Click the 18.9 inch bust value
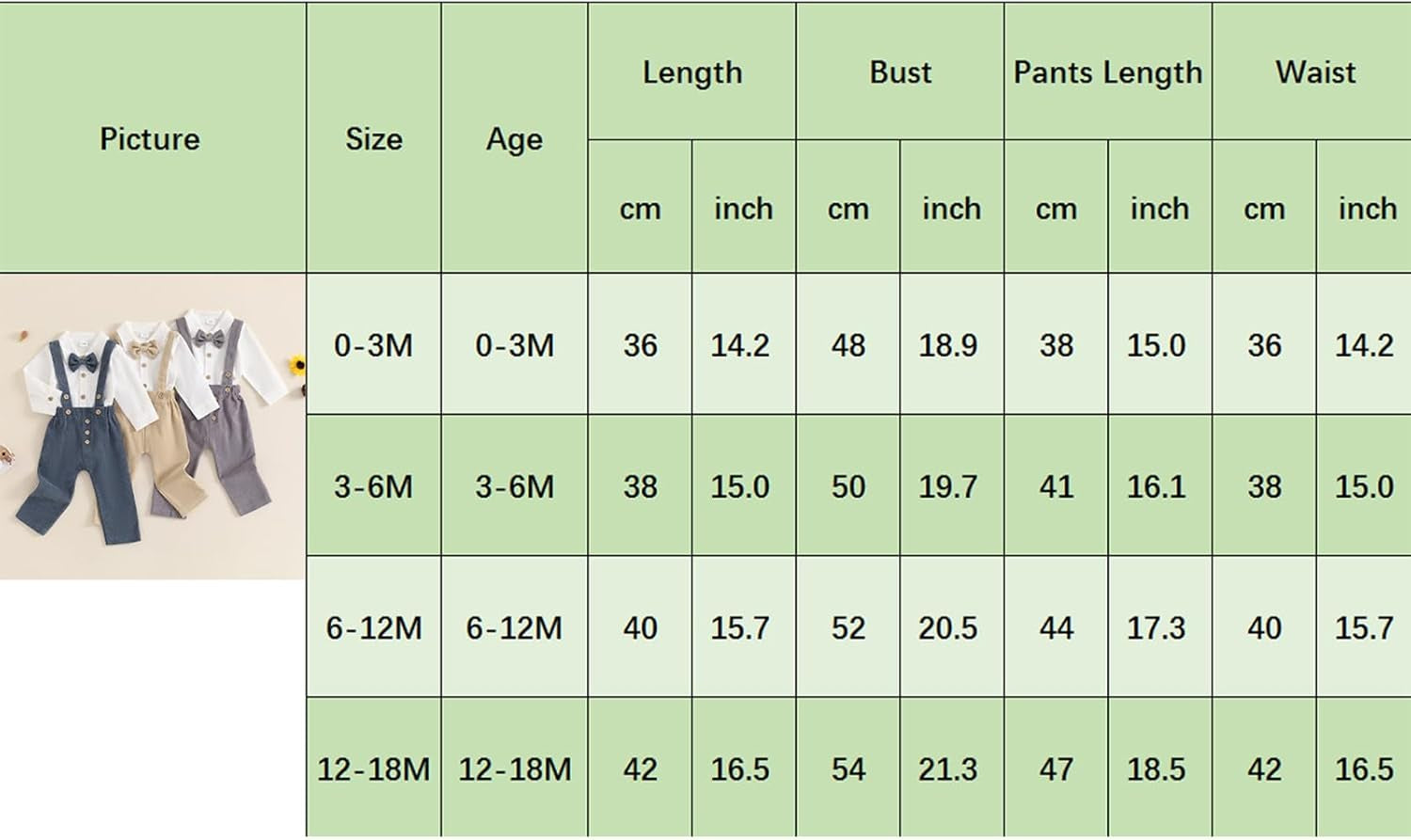Screen dimensions: 1411x840 click(x=948, y=345)
